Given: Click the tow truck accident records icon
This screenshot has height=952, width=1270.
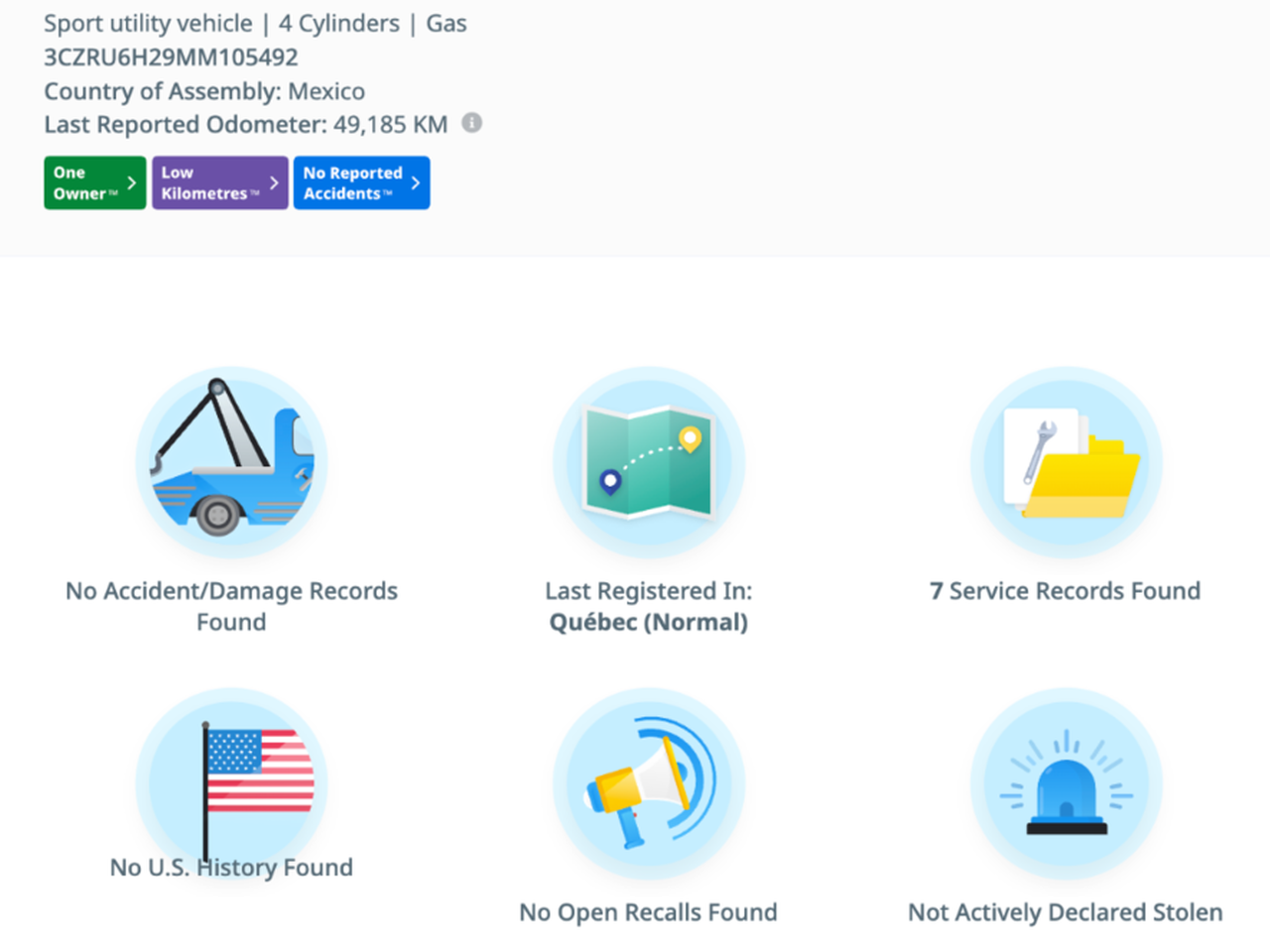Looking at the screenshot, I should tap(231, 462).
